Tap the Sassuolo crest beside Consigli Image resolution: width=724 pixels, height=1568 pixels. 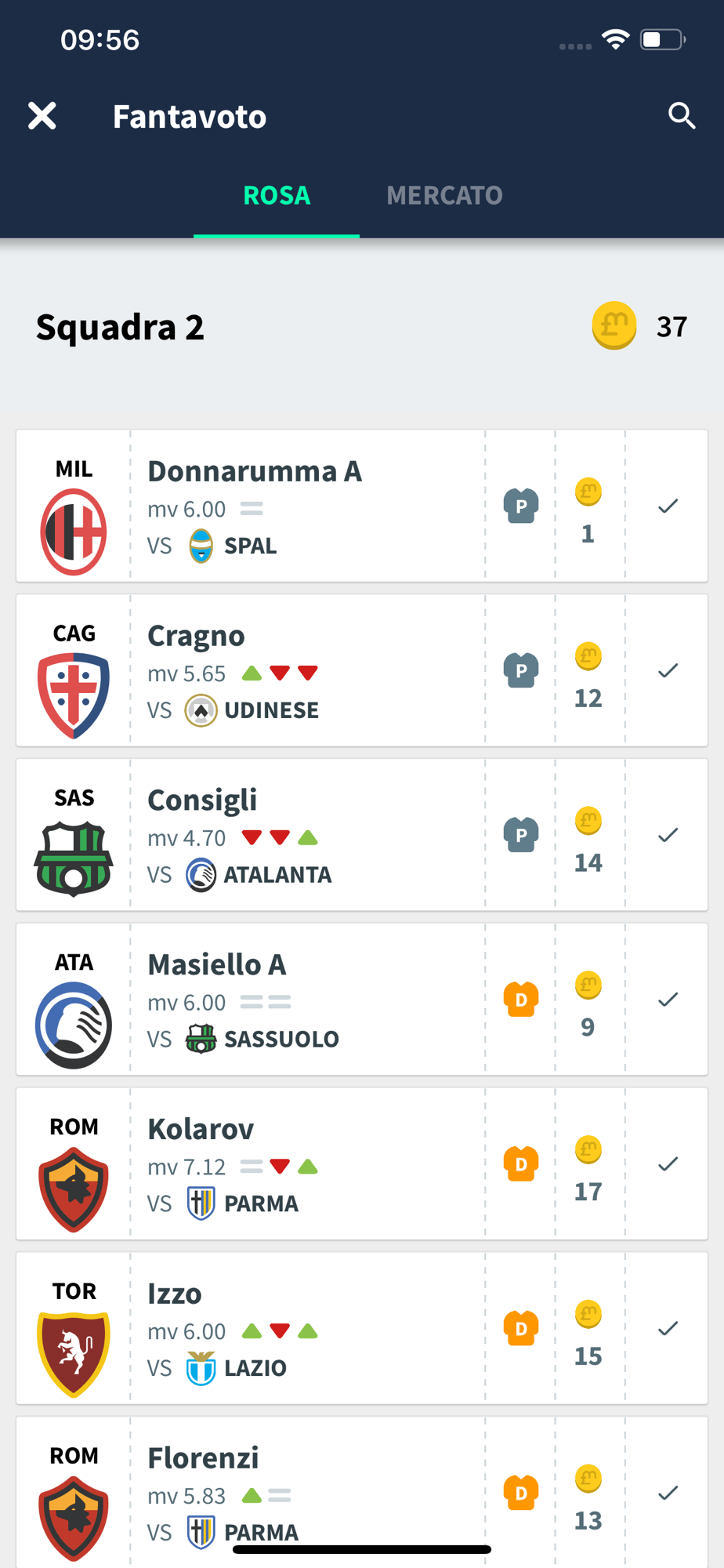[x=74, y=859]
